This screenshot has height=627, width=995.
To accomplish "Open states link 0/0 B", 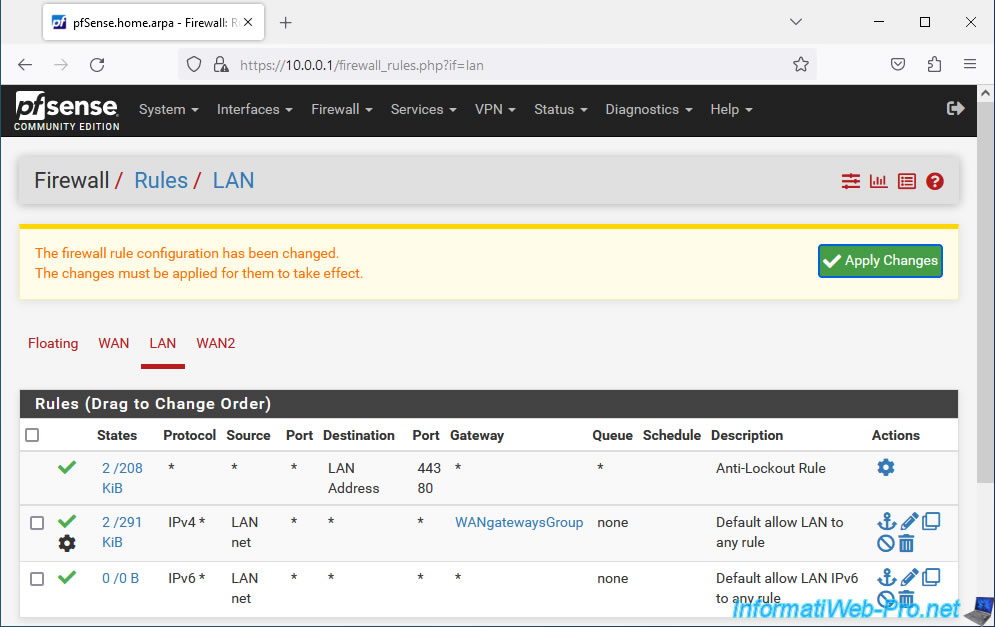I will pyautogui.click(x=121, y=578).
